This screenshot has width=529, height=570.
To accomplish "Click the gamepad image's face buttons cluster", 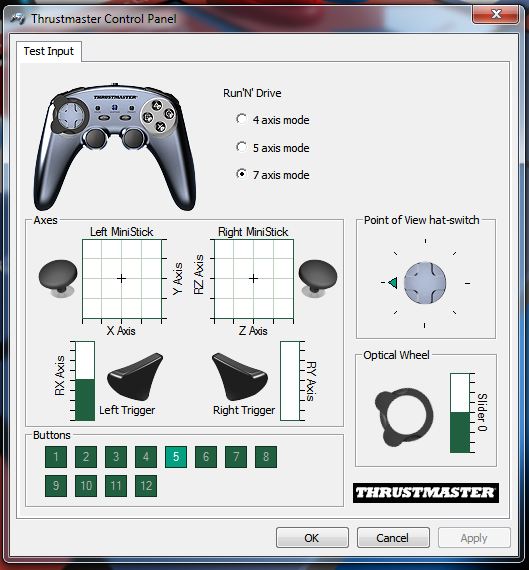I will [159, 116].
